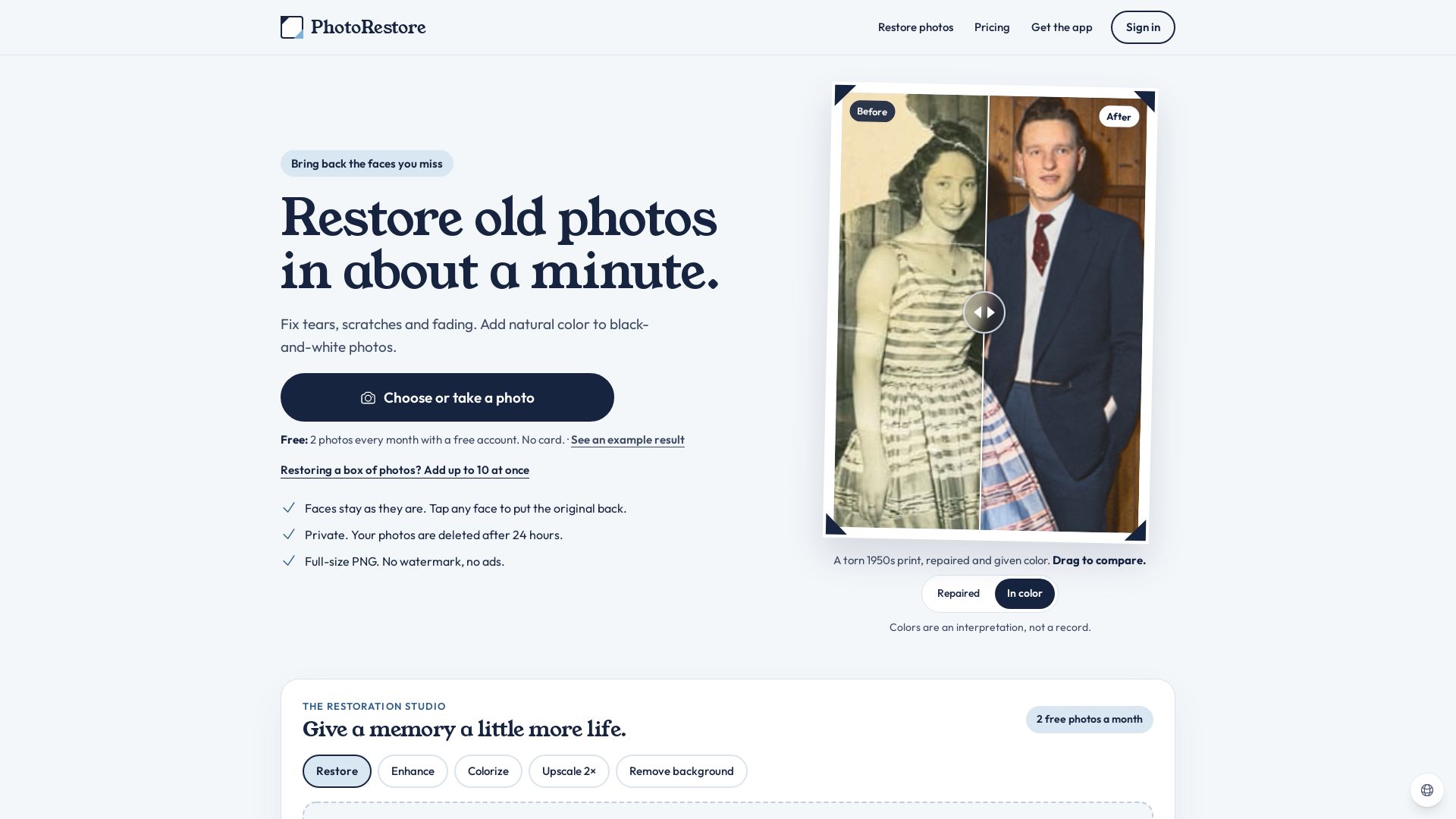
Task: Click THE RESTORATION STUDIO heading label
Action: coord(374,706)
